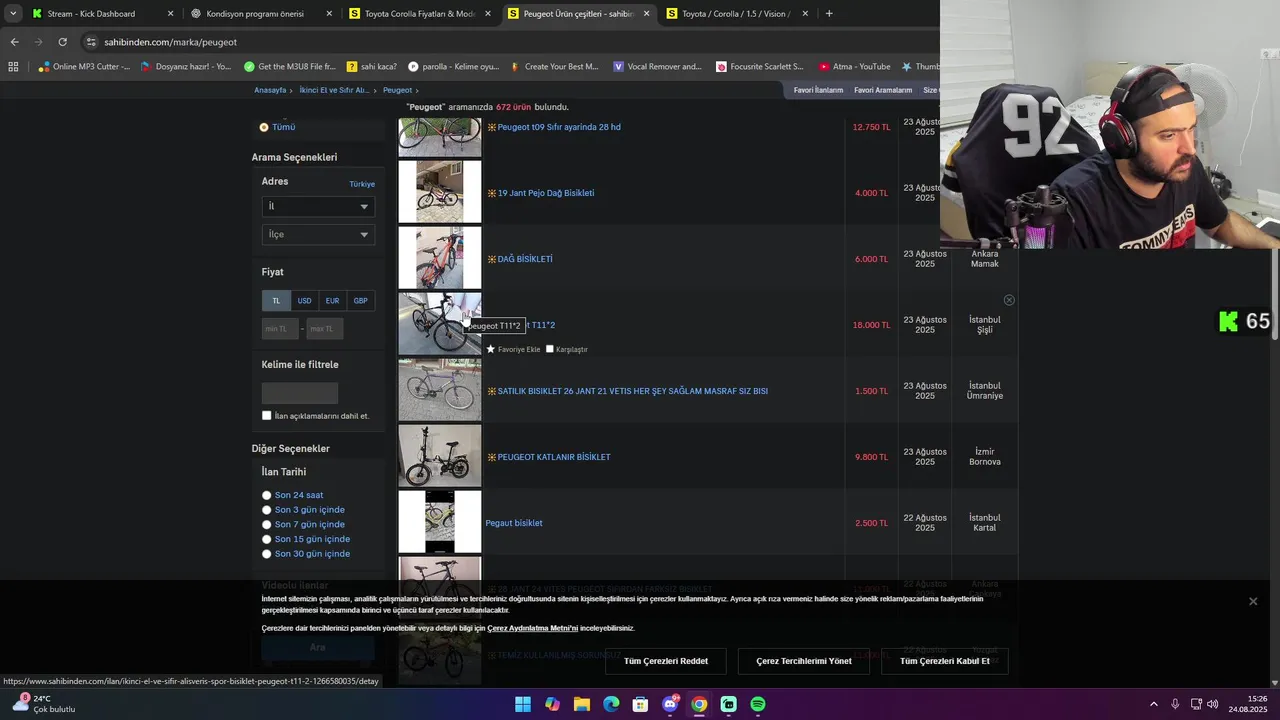Select Son 24 saat listing date
Viewport: 1280px width, 720px height.
coord(267,495)
